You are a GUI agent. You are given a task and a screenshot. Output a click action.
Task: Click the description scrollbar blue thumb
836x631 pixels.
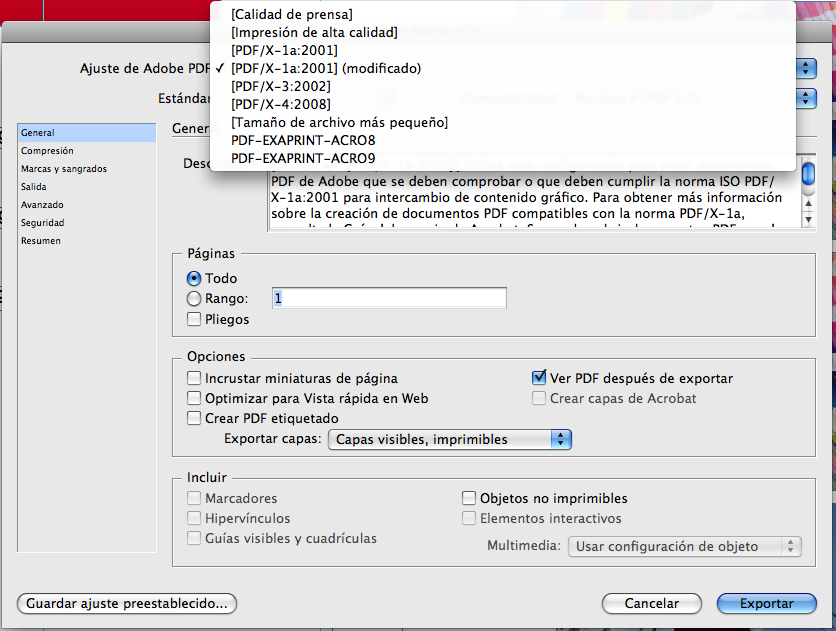pyautogui.click(x=809, y=174)
